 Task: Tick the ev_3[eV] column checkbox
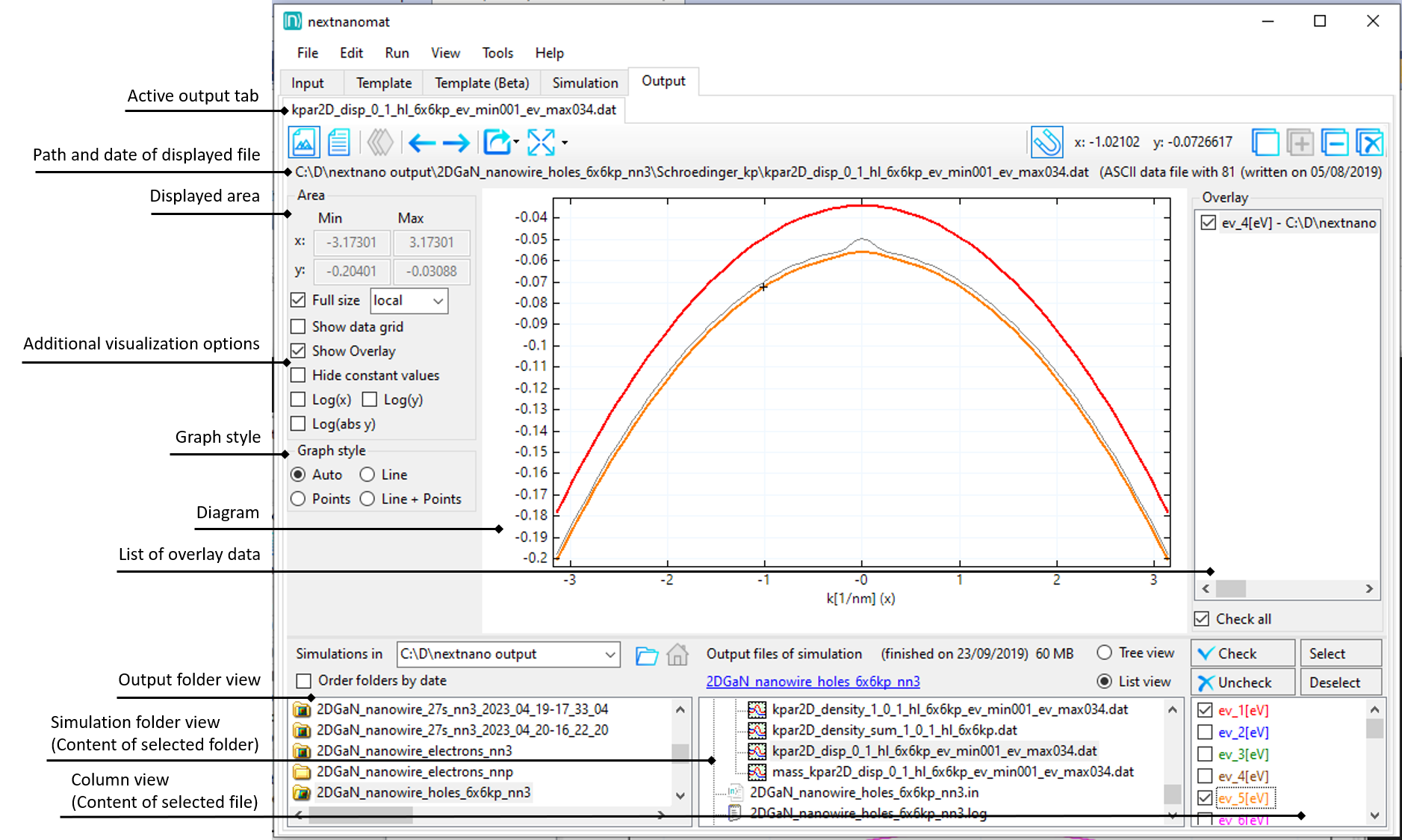(x=1205, y=754)
